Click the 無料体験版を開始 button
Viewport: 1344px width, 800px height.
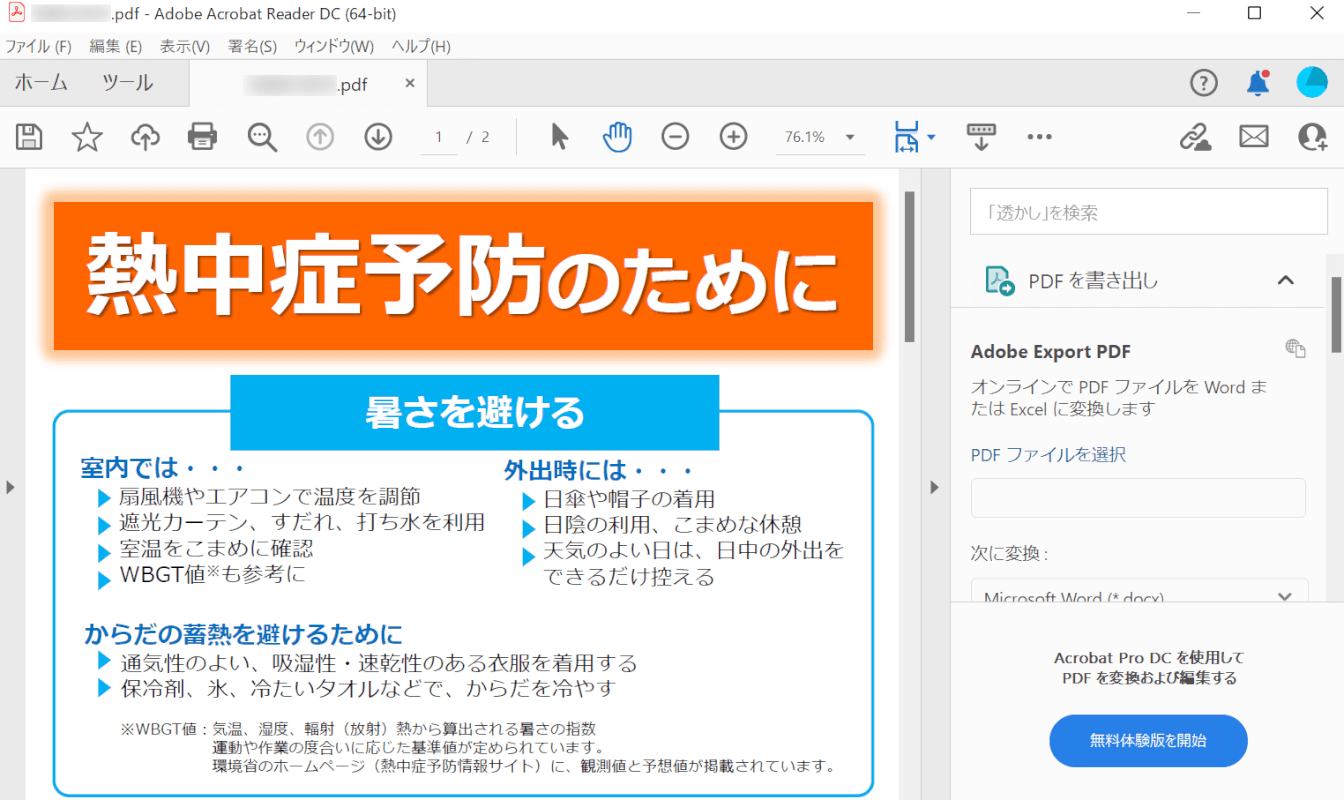point(1148,741)
